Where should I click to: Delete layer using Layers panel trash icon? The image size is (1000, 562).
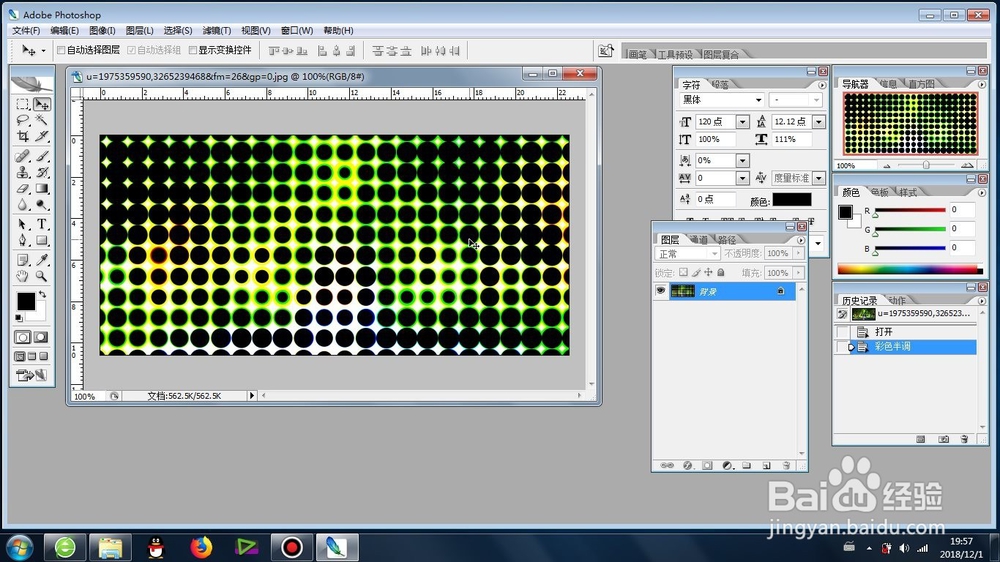(786, 466)
